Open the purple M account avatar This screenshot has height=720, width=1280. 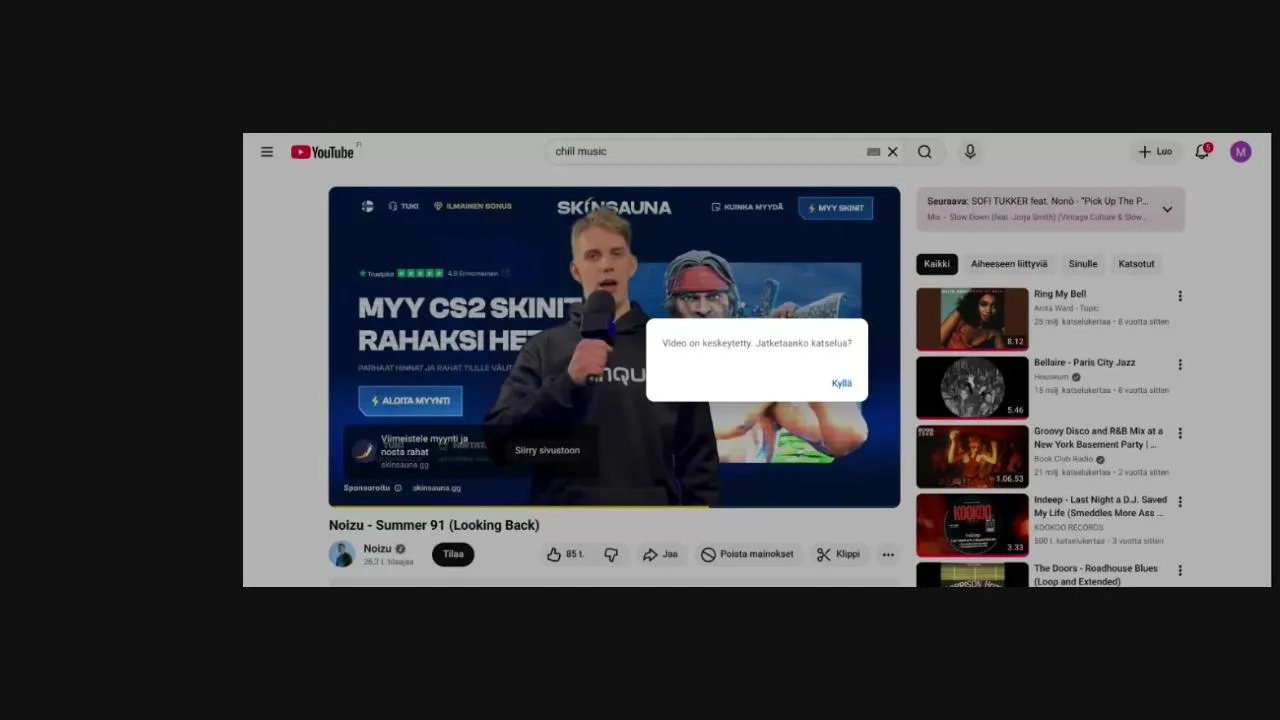tap(1241, 152)
